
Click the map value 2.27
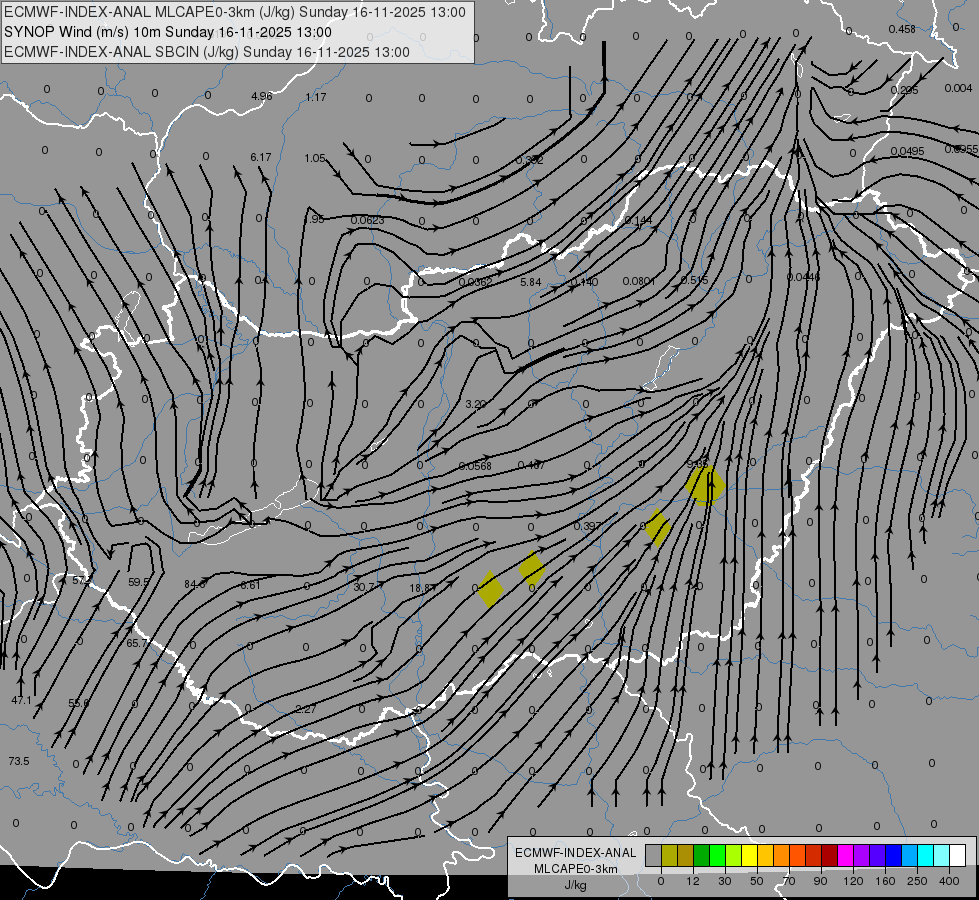[306, 709]
